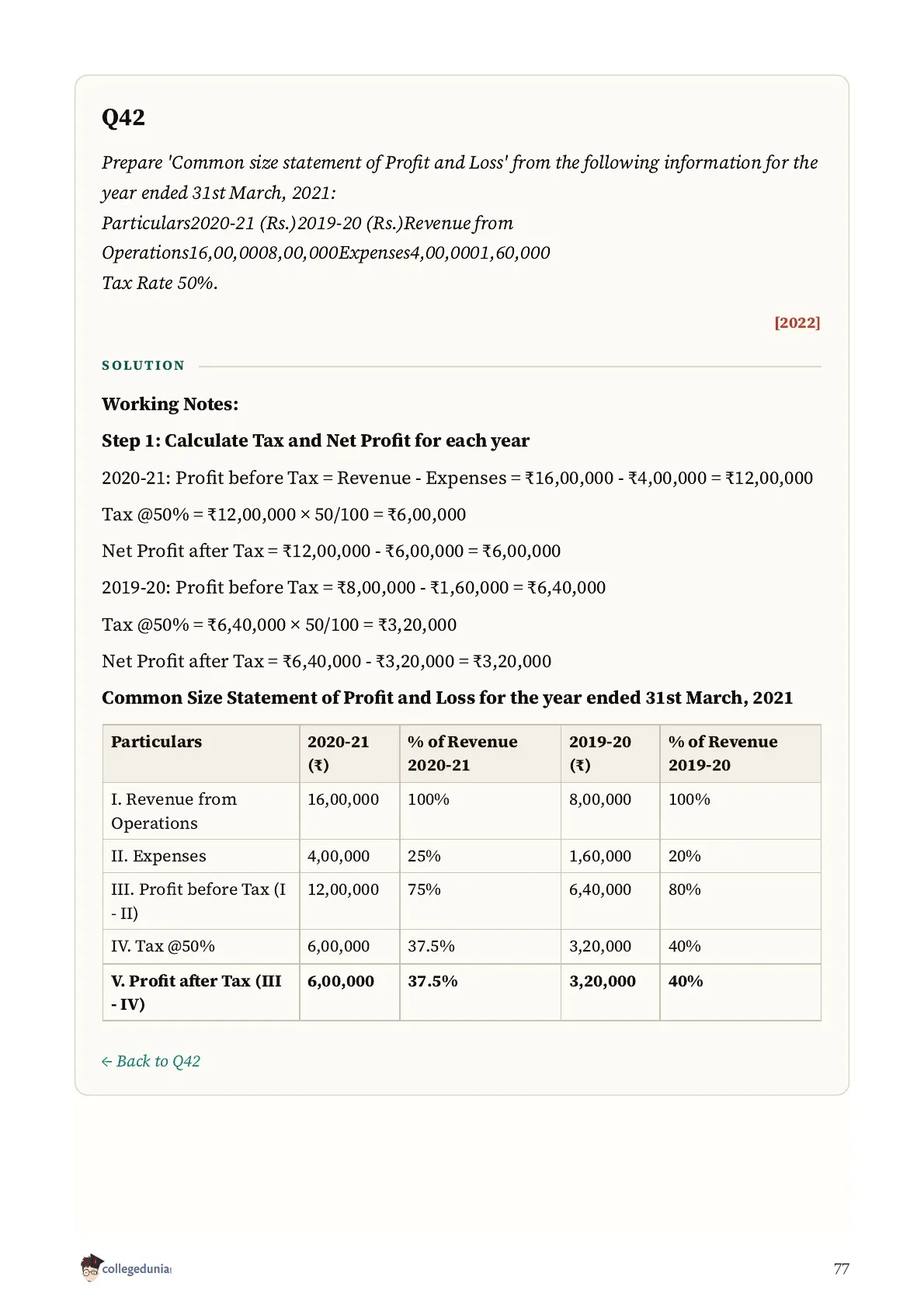Click the 'Working Notes:' heading
This screenshot has height=1308, width=924.
[170, 404]
